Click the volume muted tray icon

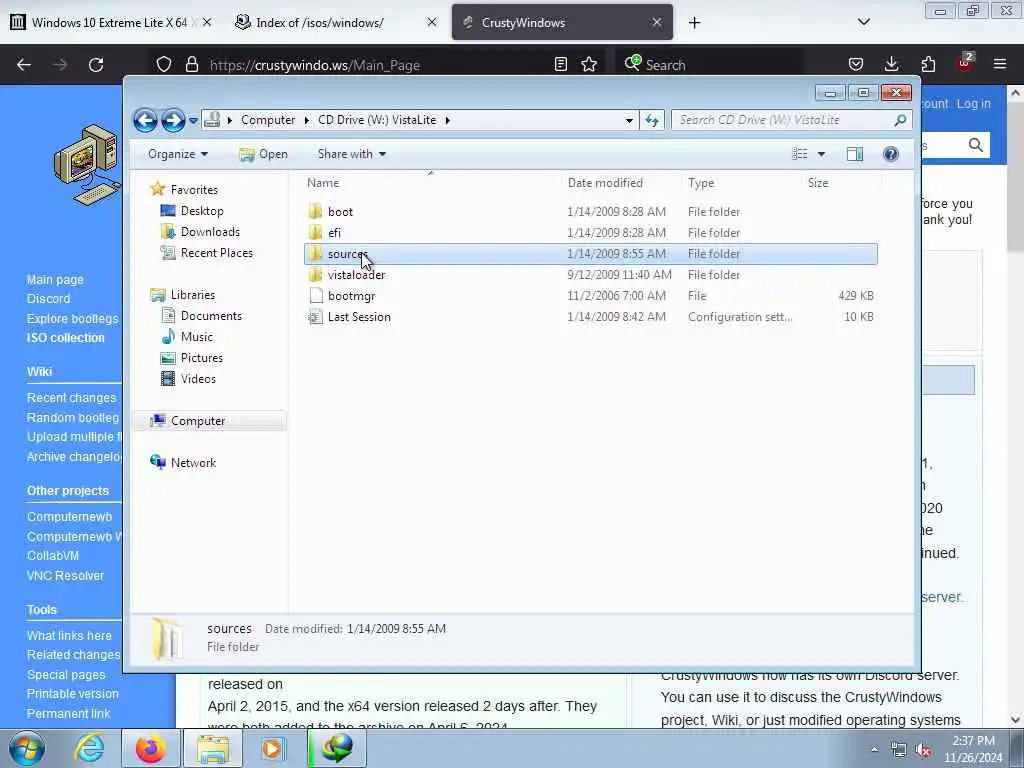pyautogui.click(x=923, y=750)
